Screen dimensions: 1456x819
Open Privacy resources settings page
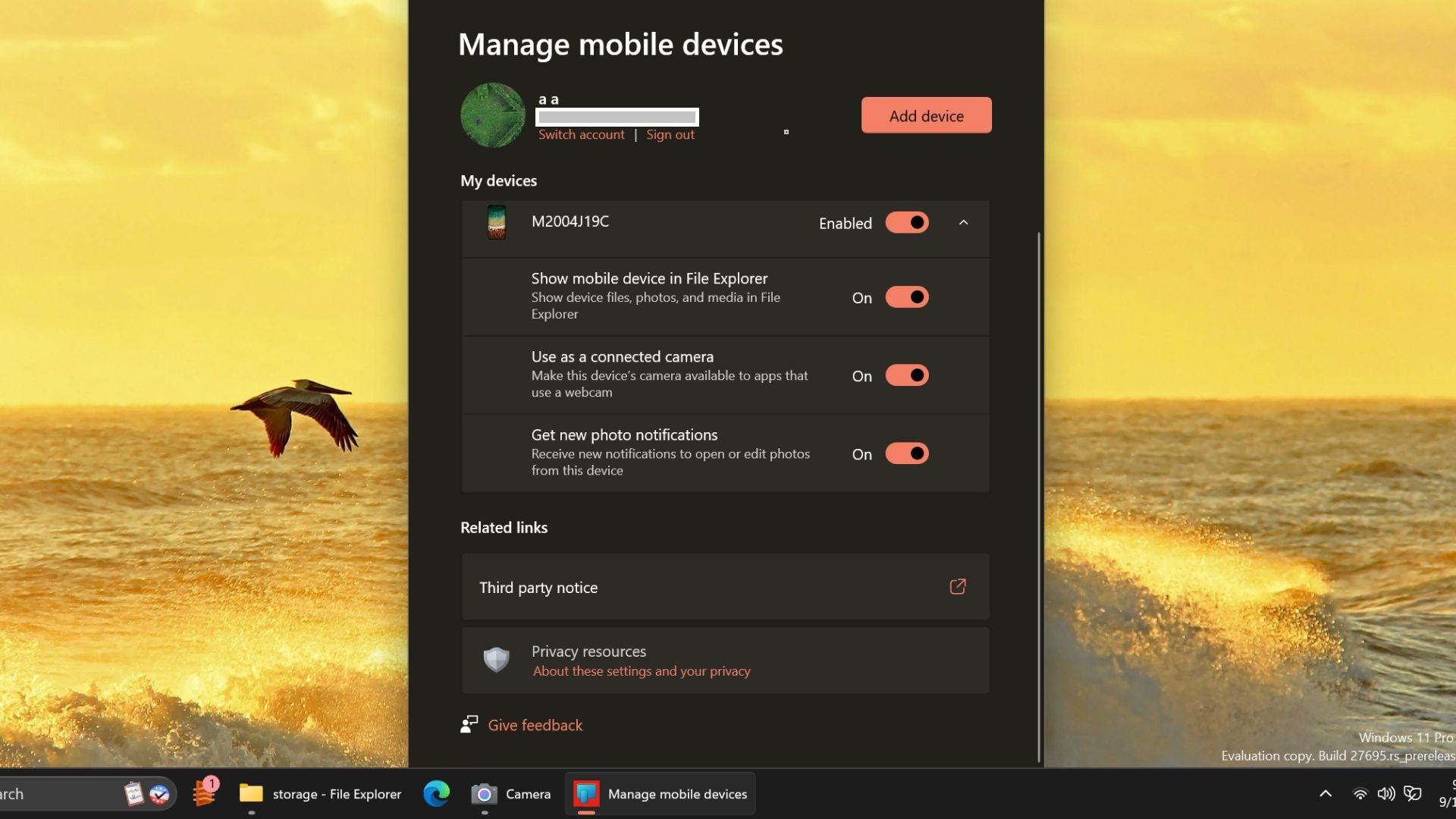point(724,660)
